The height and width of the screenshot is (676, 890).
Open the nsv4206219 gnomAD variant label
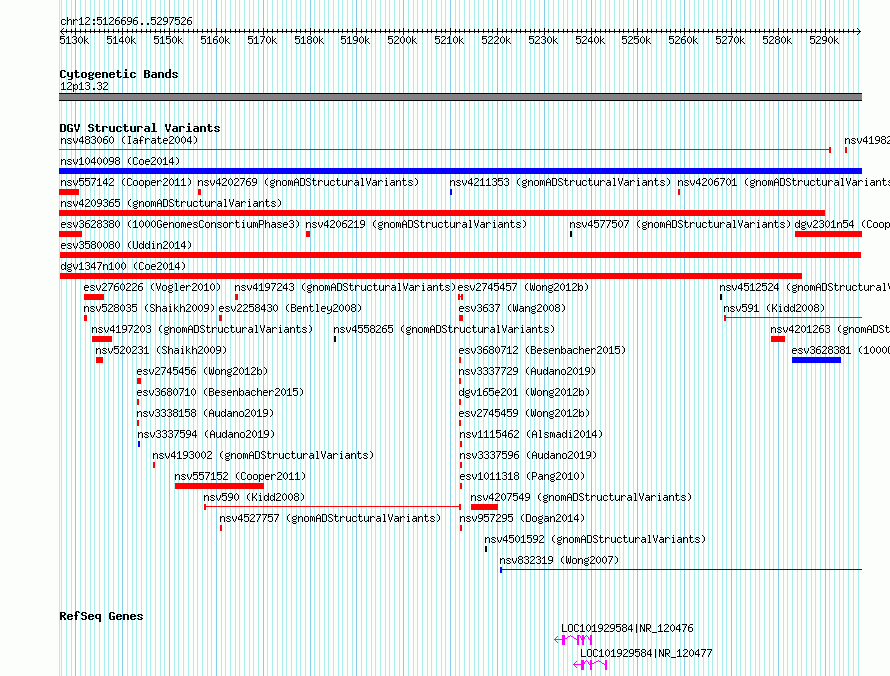point(416,224)
